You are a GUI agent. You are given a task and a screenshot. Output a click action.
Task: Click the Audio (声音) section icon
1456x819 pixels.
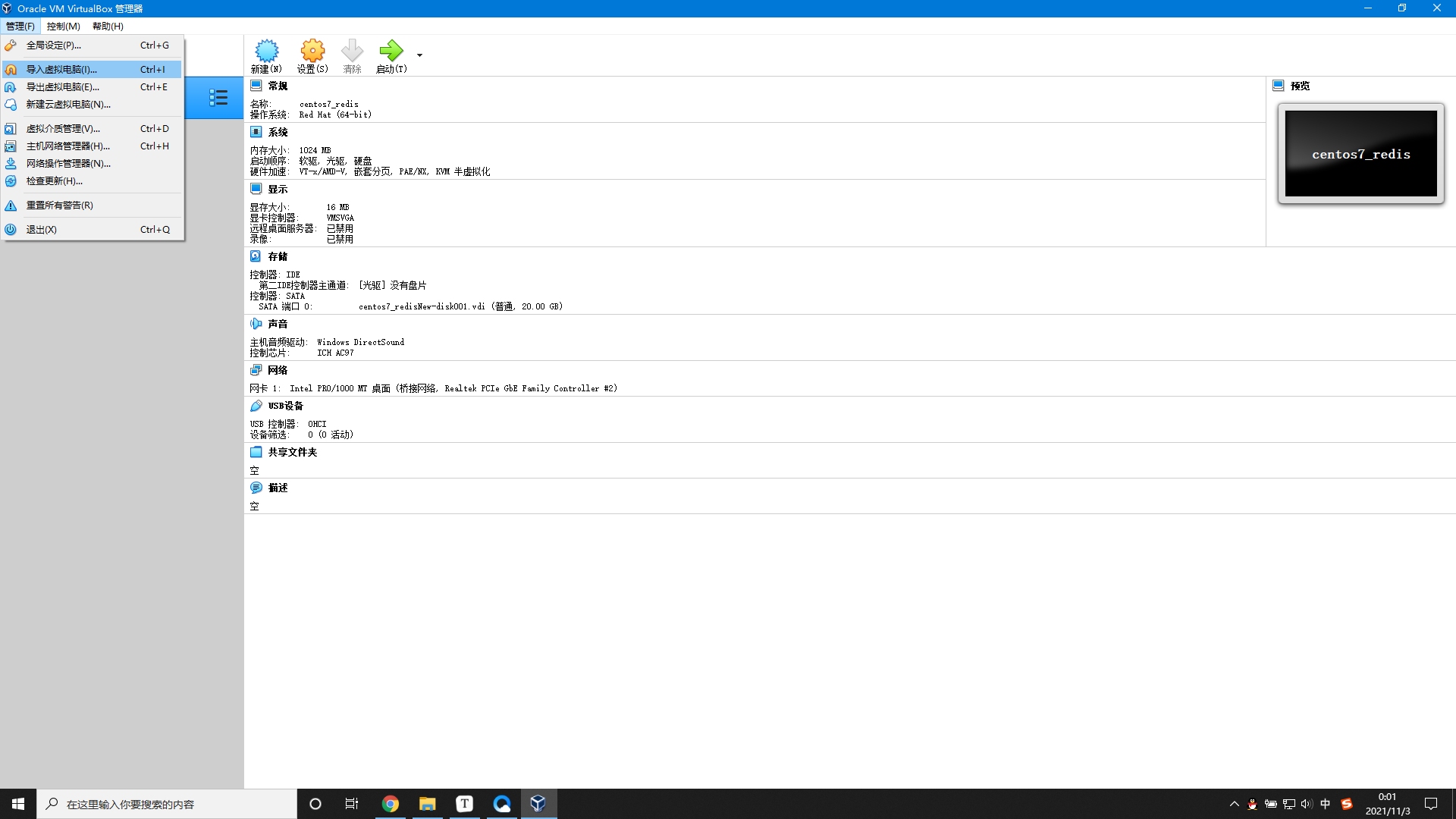256,324
